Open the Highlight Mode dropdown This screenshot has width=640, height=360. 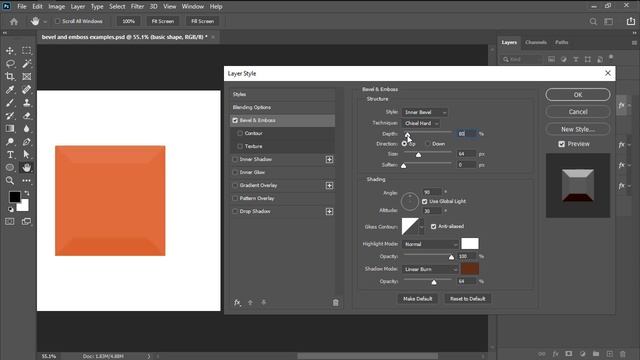tap(430, 244)
